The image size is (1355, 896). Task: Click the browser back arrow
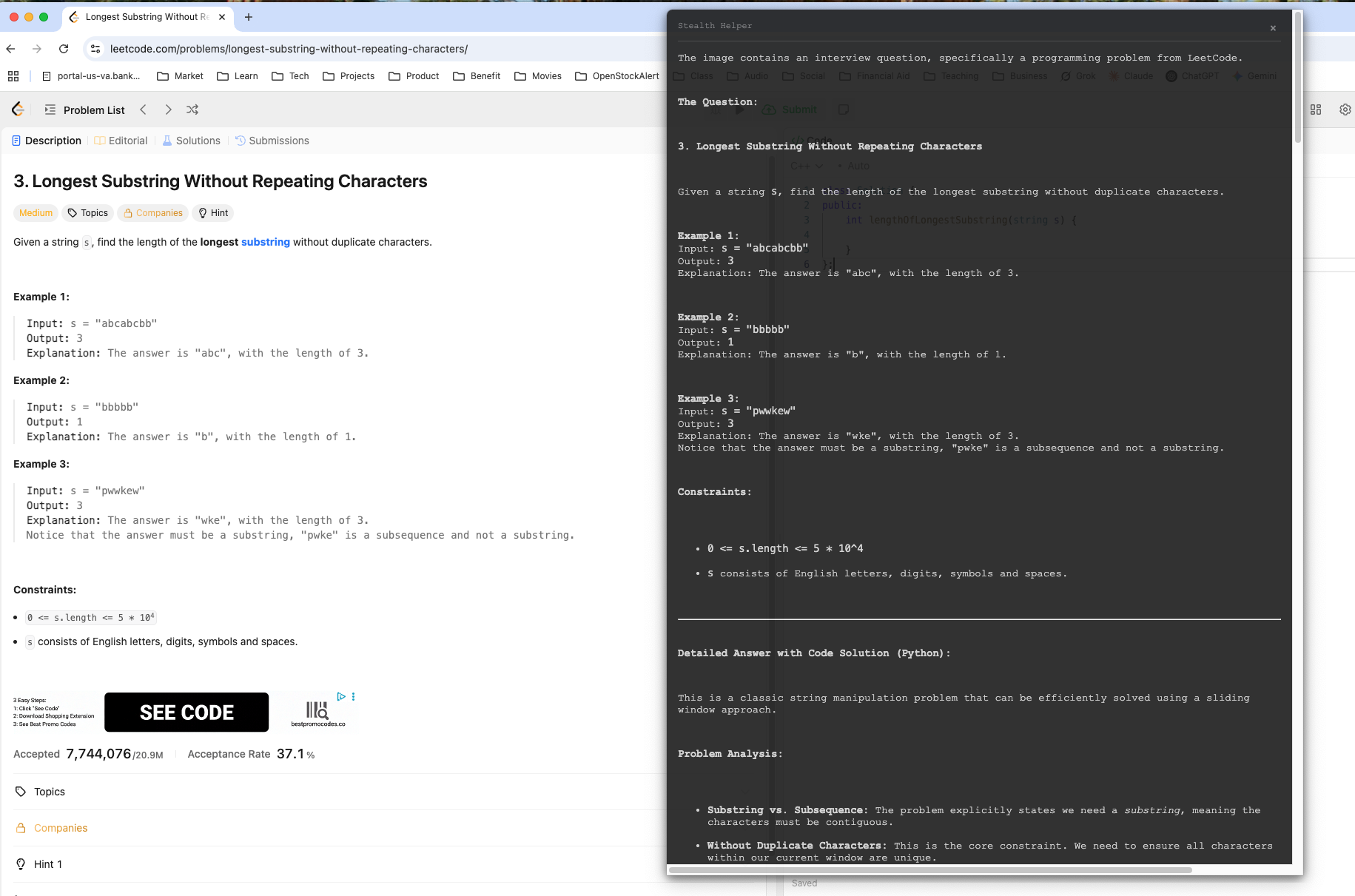pyautogui.click(x=10, y=49)
